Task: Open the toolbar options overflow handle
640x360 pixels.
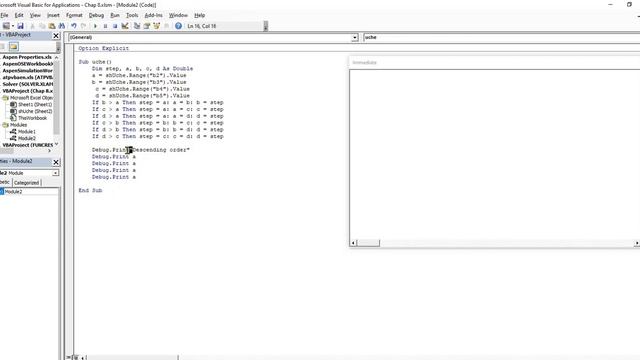Action: click(x=266, y=26)
